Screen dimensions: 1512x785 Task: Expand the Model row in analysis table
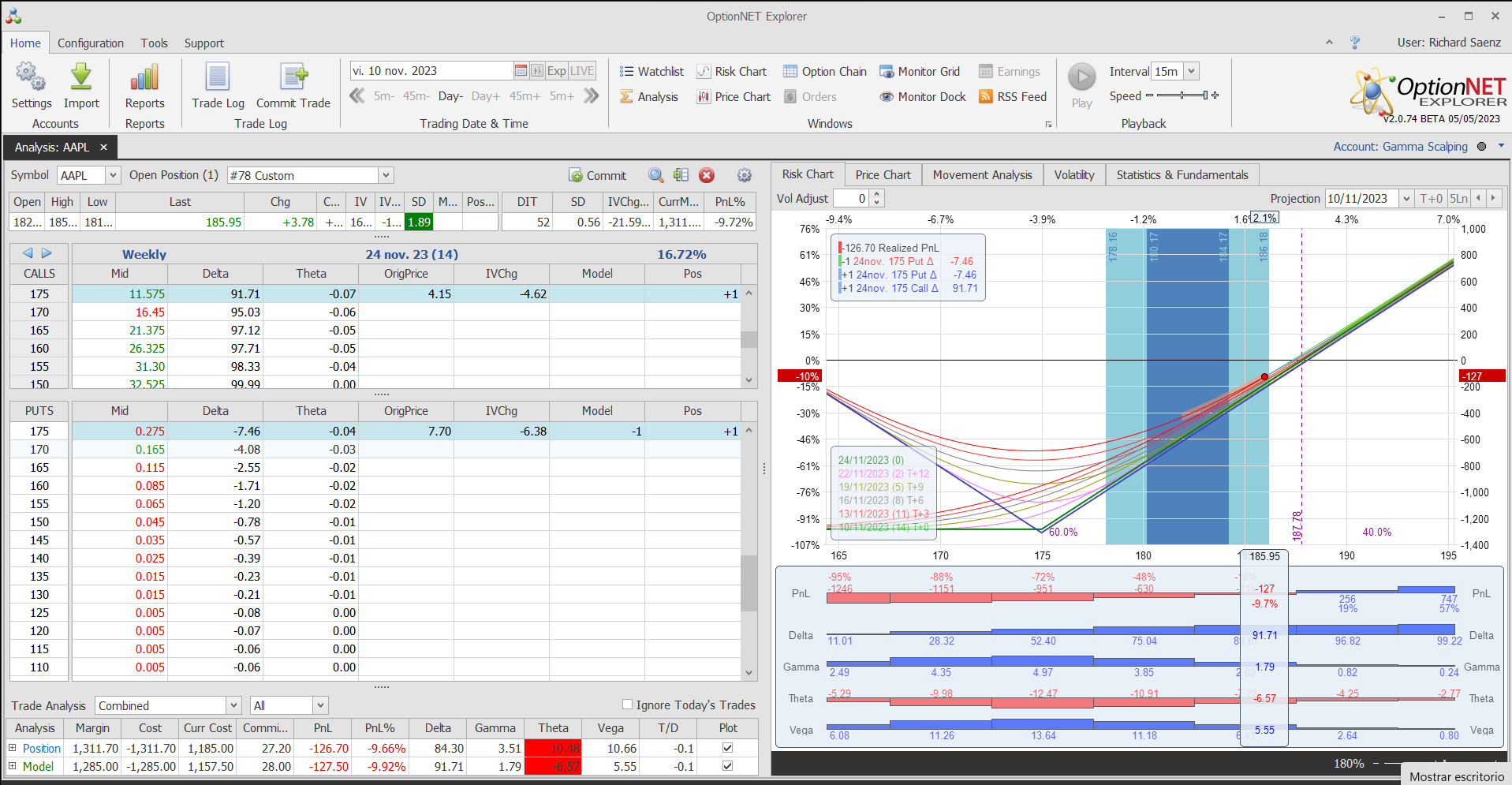click(x=12, y=766)
